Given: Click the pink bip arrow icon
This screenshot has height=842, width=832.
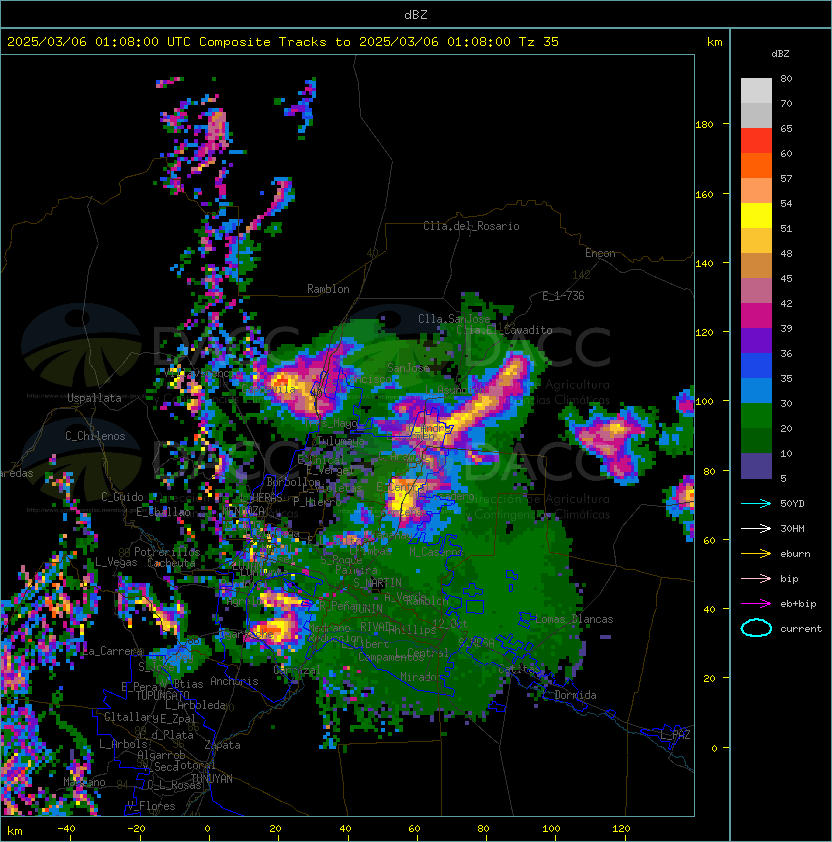Looking at the screenshot, I should (756, 578).
